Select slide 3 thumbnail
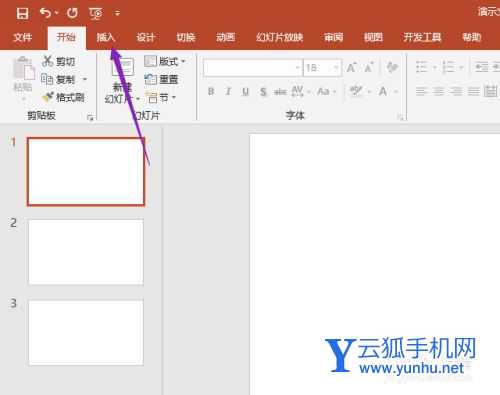500x395 pixels. click(x=86, y=332)
